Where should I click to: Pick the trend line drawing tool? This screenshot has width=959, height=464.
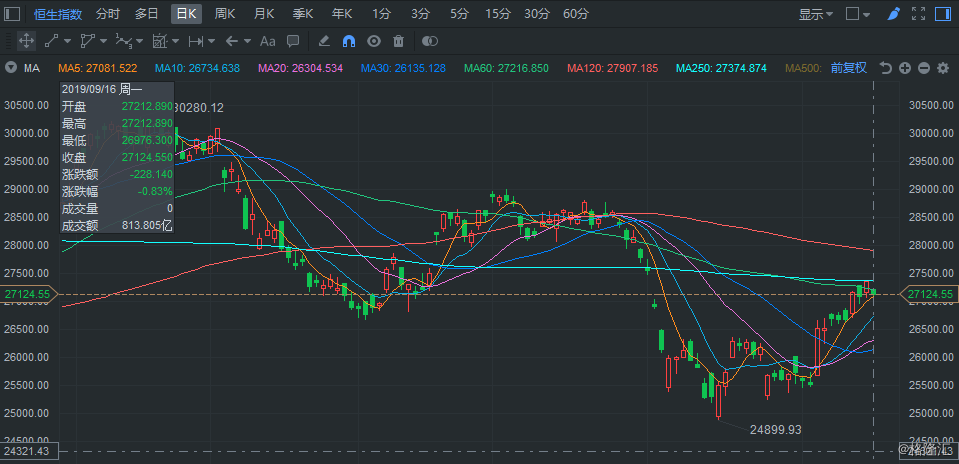pyautogui.click(x=51, y=41)
